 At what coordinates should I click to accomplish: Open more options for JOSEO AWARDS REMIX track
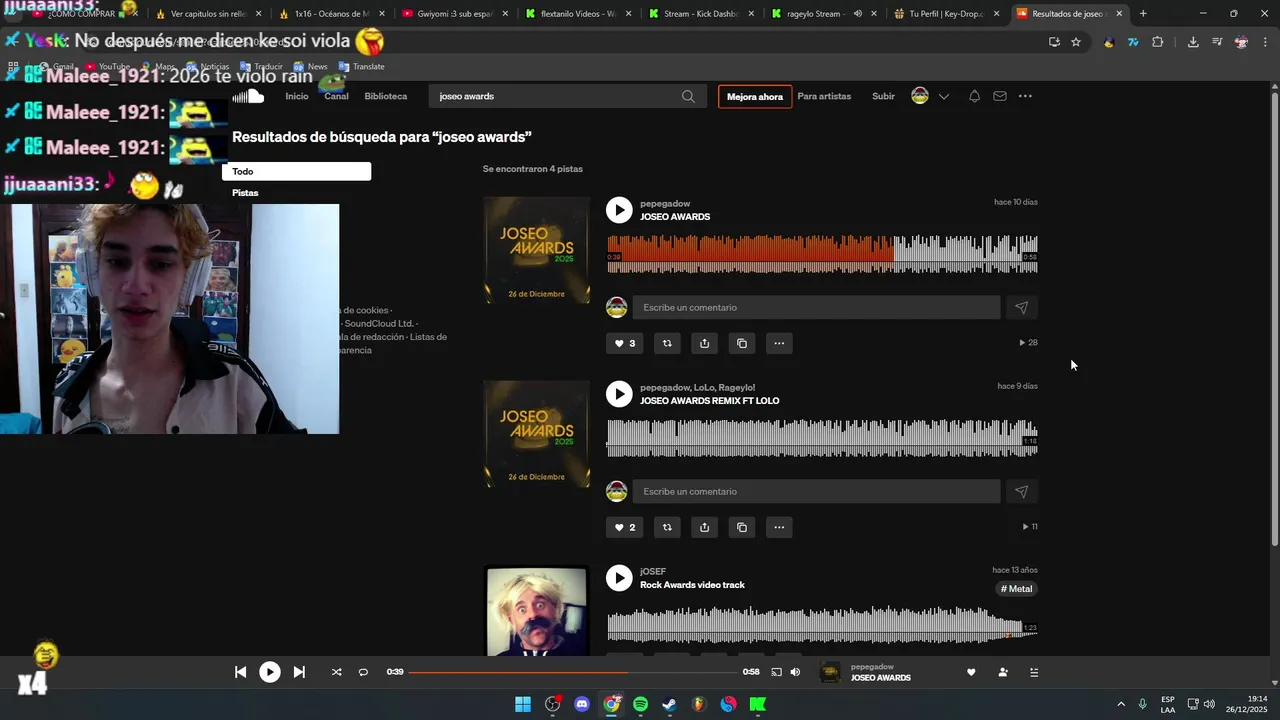coord(778,527)
